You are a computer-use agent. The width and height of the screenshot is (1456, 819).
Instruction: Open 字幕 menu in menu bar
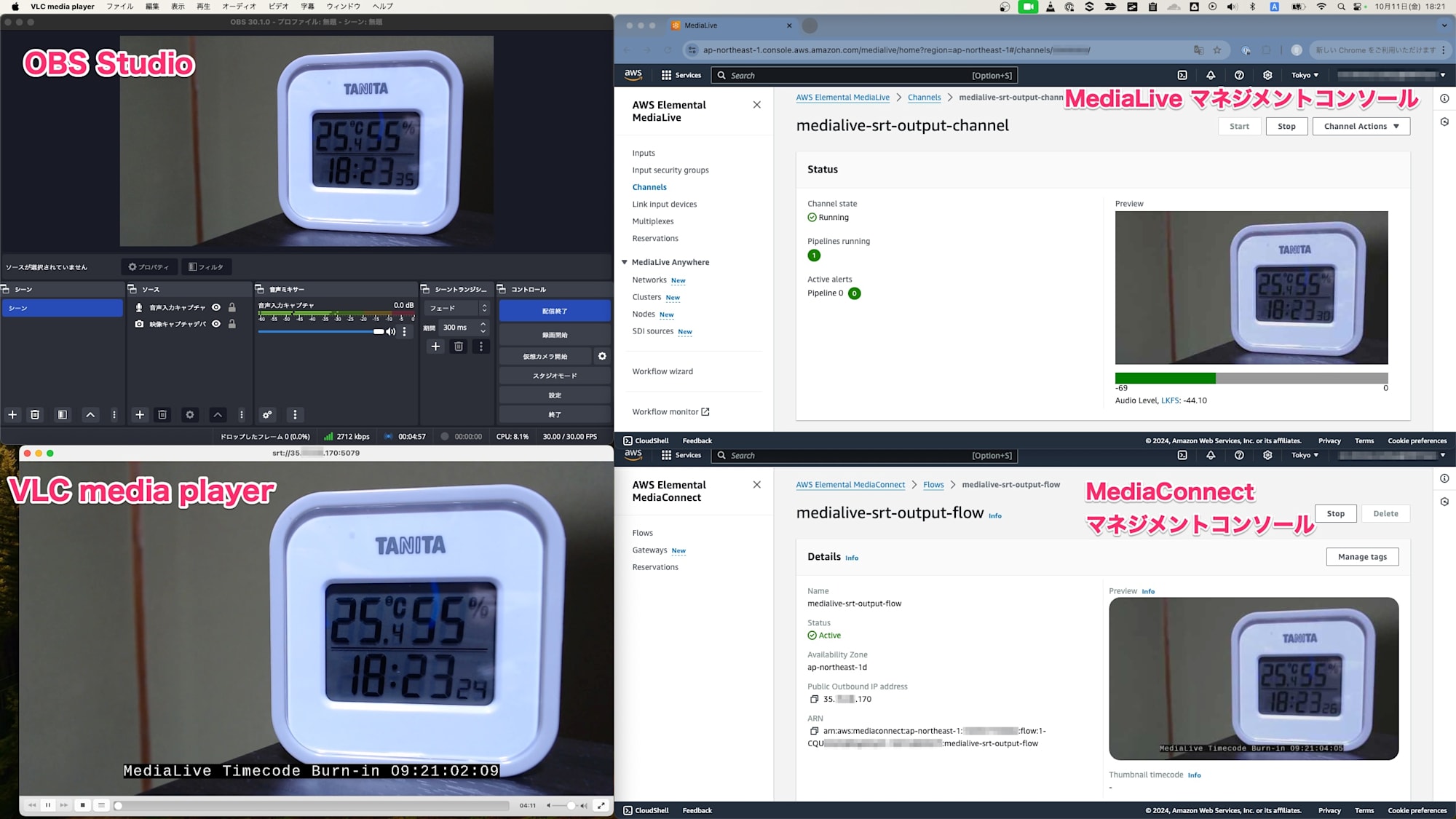[x=308, y=7]
